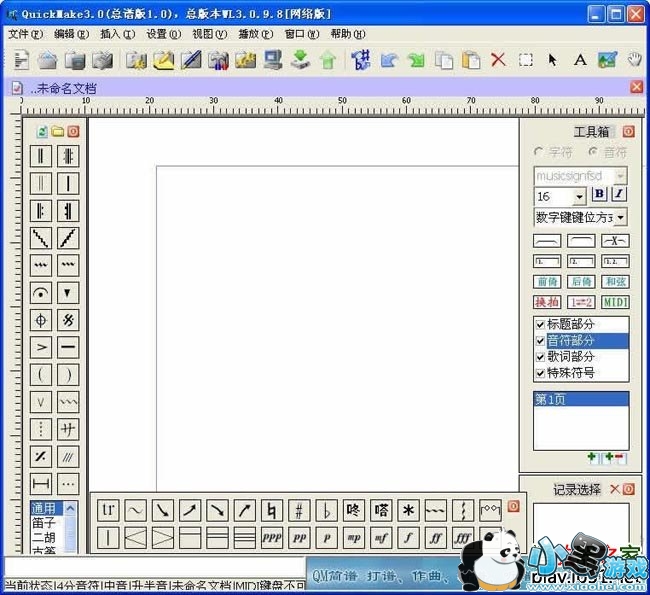Insert the flat 'b' symbol

click(327, 510)
